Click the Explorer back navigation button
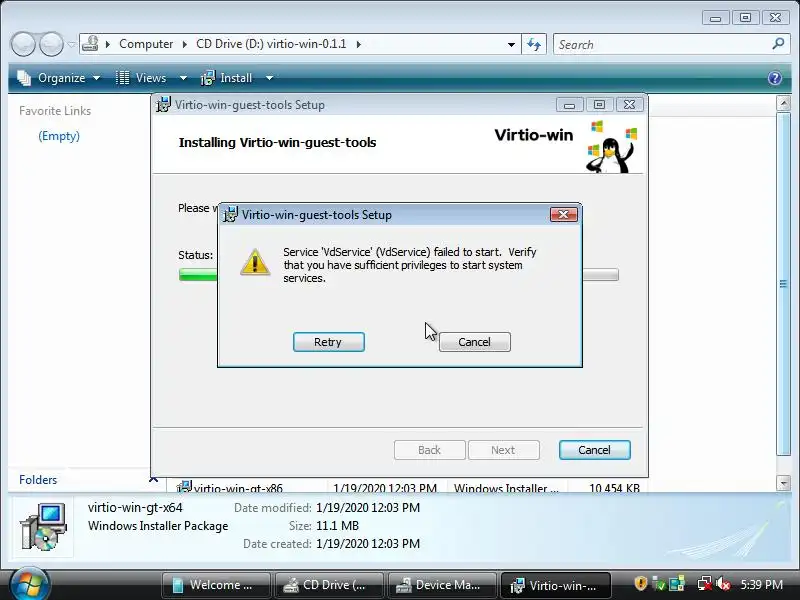This screenshot has width=800, height=600. click(23, 44)
